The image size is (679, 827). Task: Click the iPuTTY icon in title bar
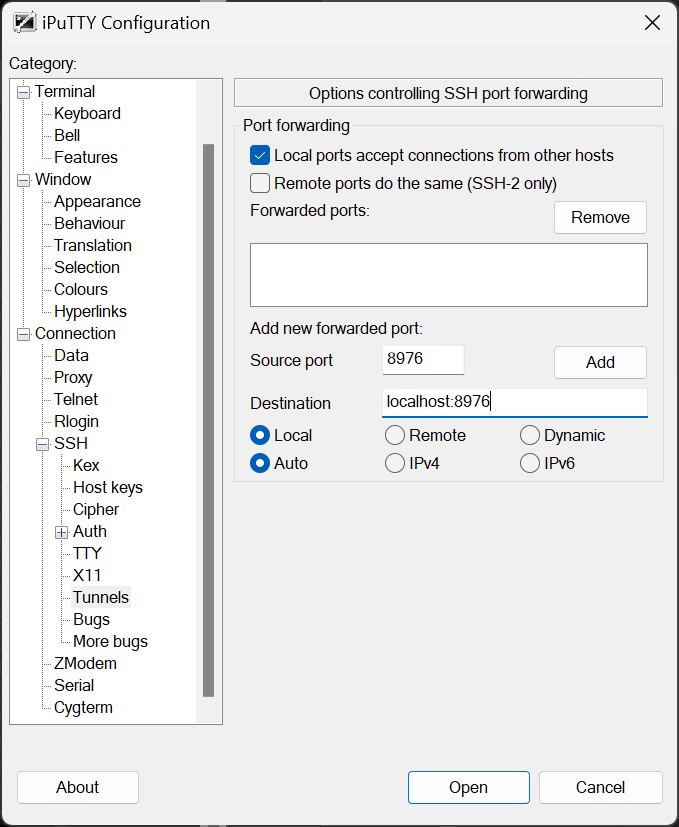24,23
